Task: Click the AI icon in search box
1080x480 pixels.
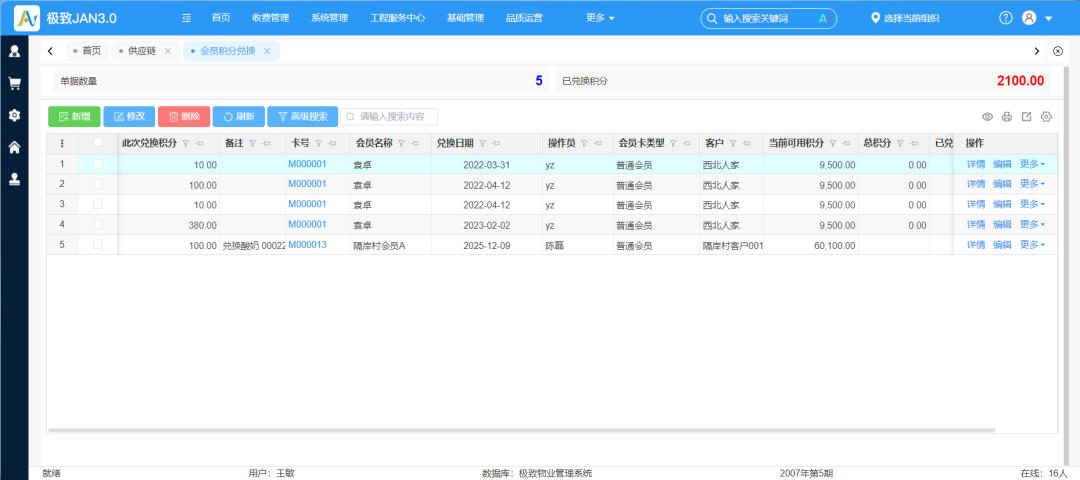Action: coord(822,19)
